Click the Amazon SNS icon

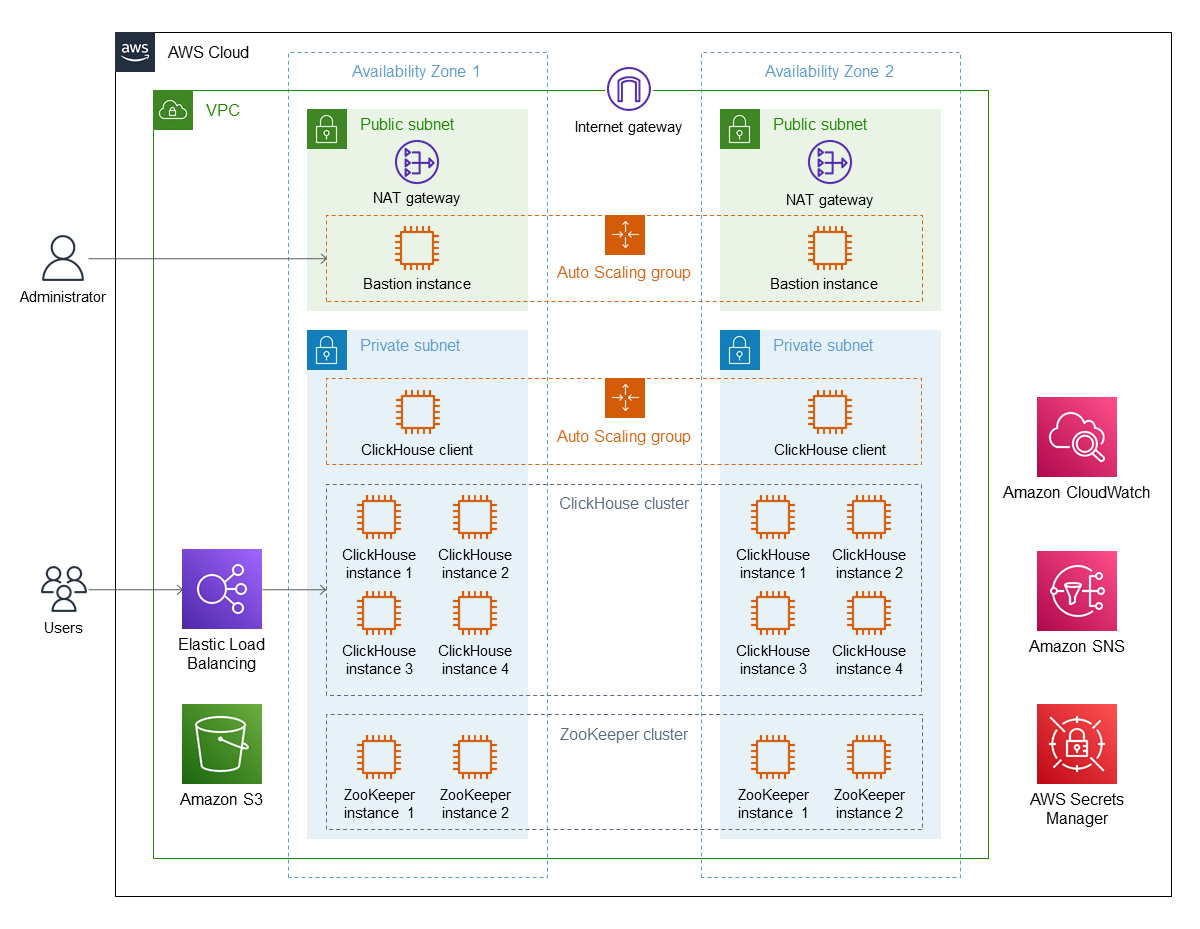(1076, 591)
